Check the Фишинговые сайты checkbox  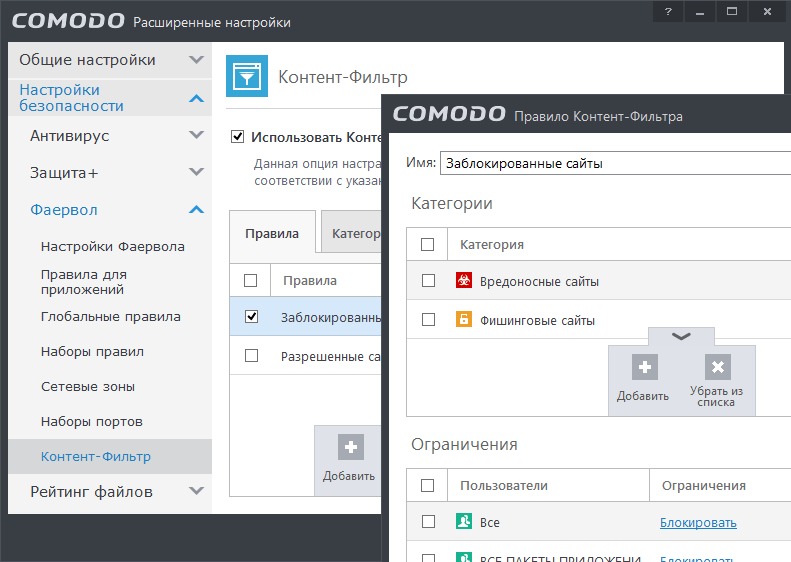(428, 319)
